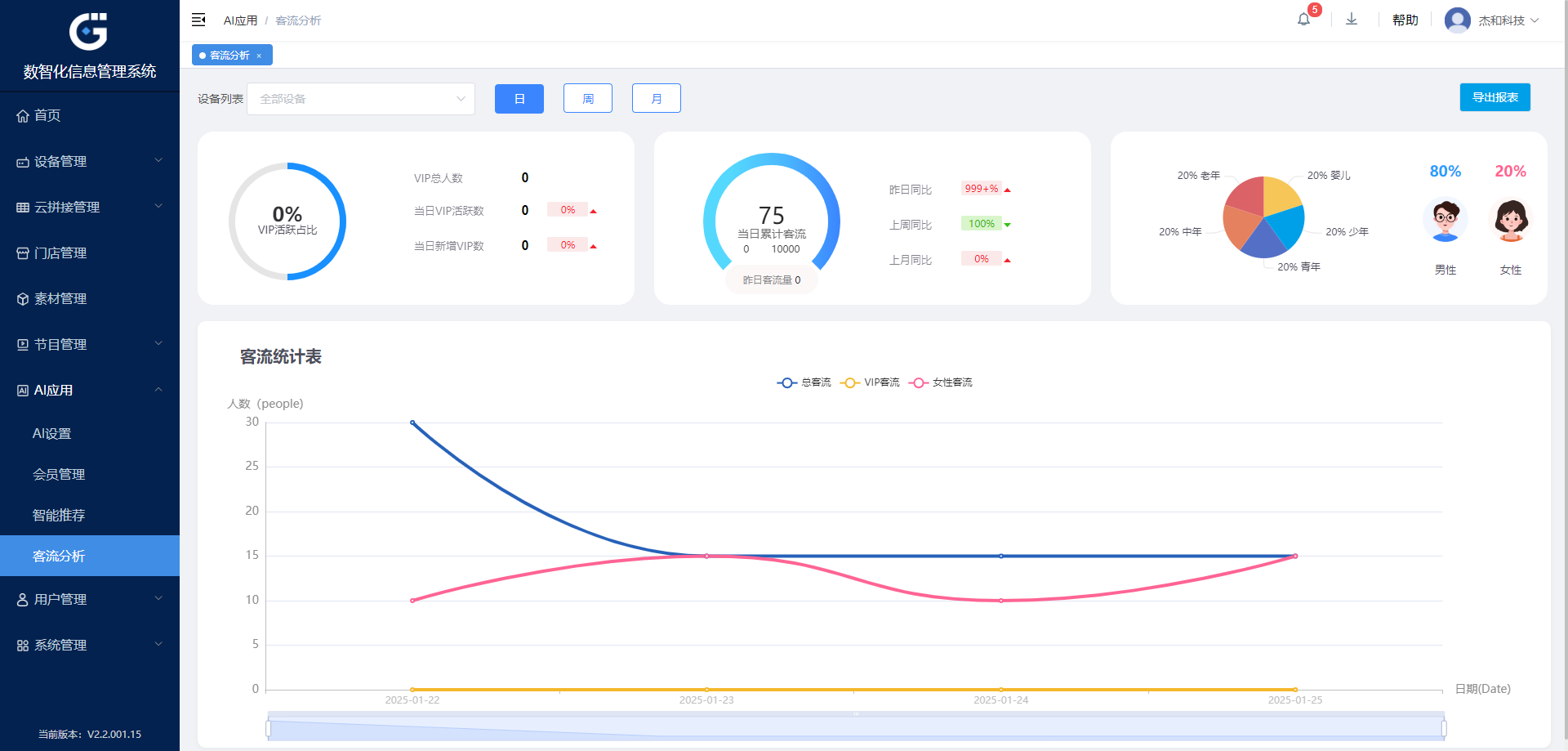1568x751 pixels.
Task: Toggle VIP客流 series in chart legend
Action: pyautogui.click(x=870, y=382)
